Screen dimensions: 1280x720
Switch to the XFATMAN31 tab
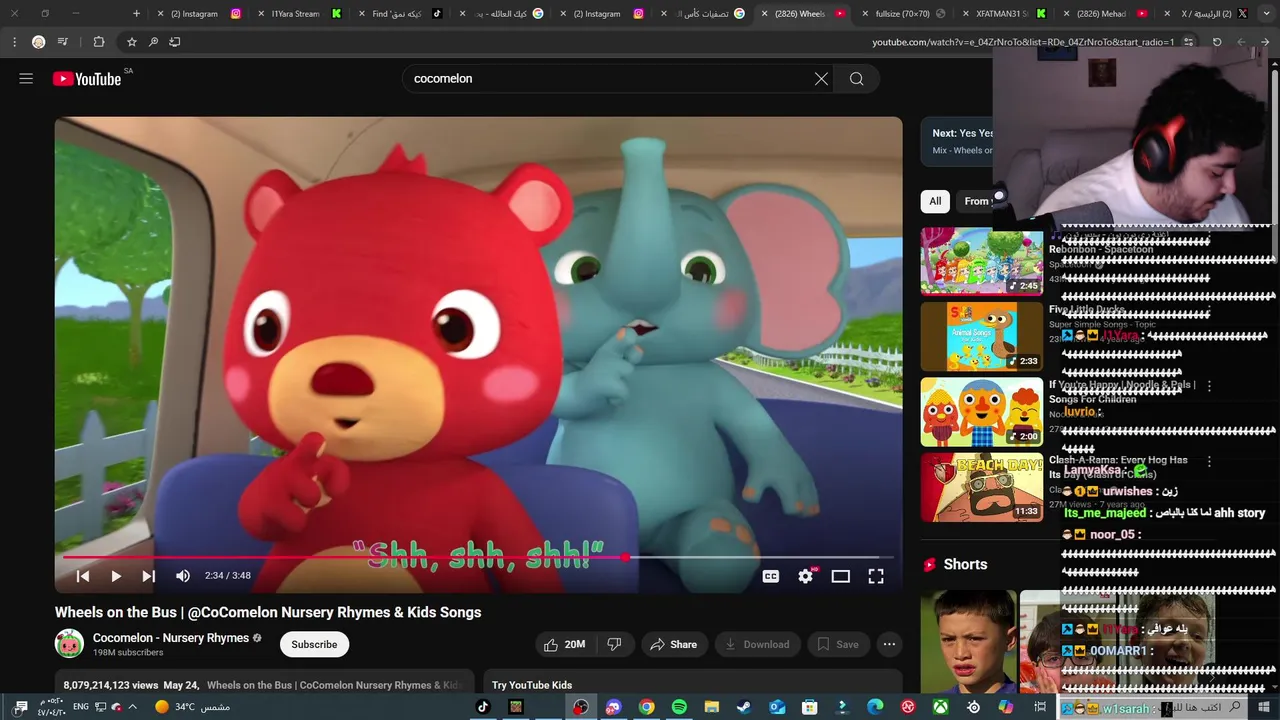[x=1003, y=14]
